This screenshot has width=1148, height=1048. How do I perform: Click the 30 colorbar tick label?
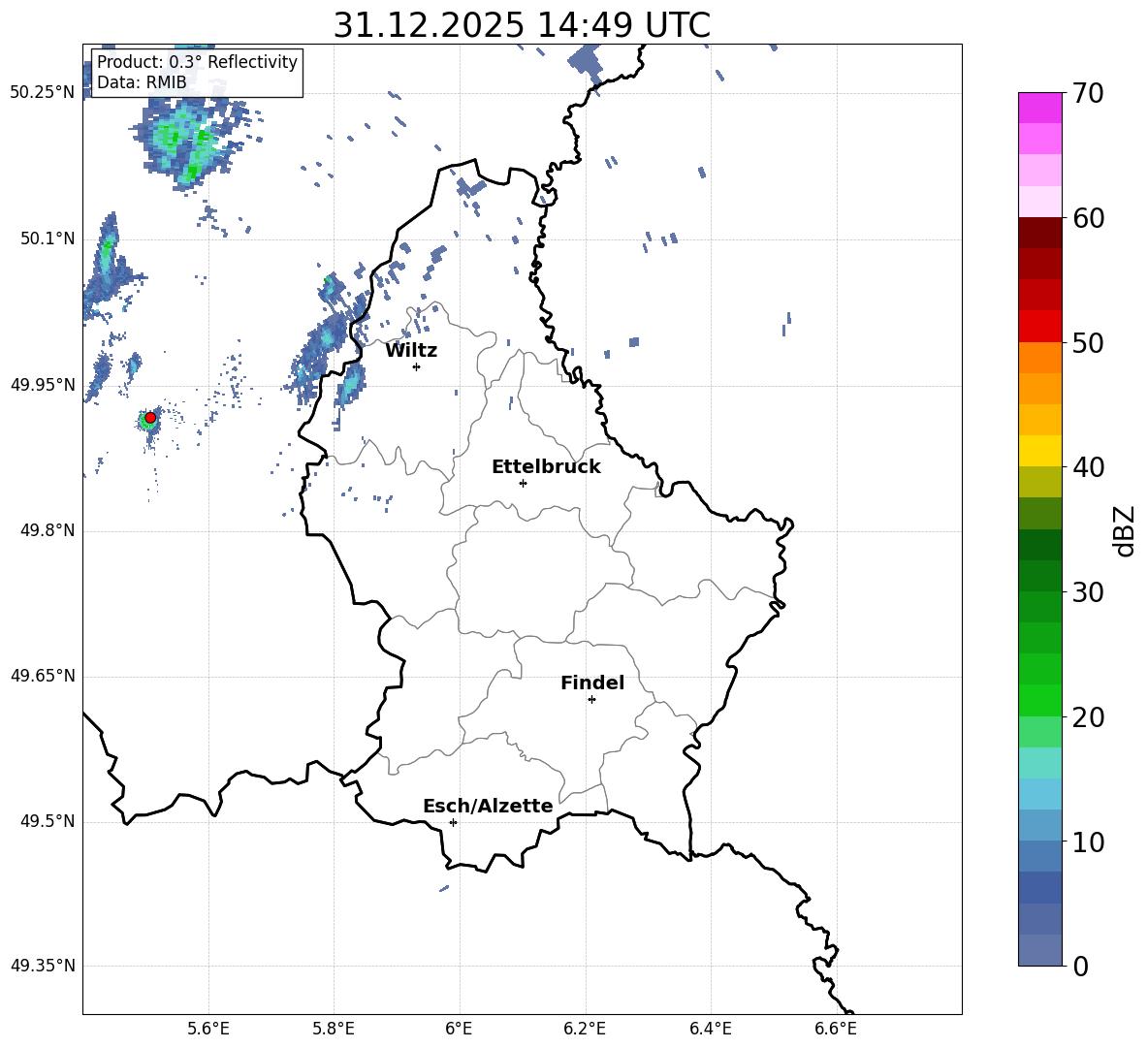pos(1087,591)
